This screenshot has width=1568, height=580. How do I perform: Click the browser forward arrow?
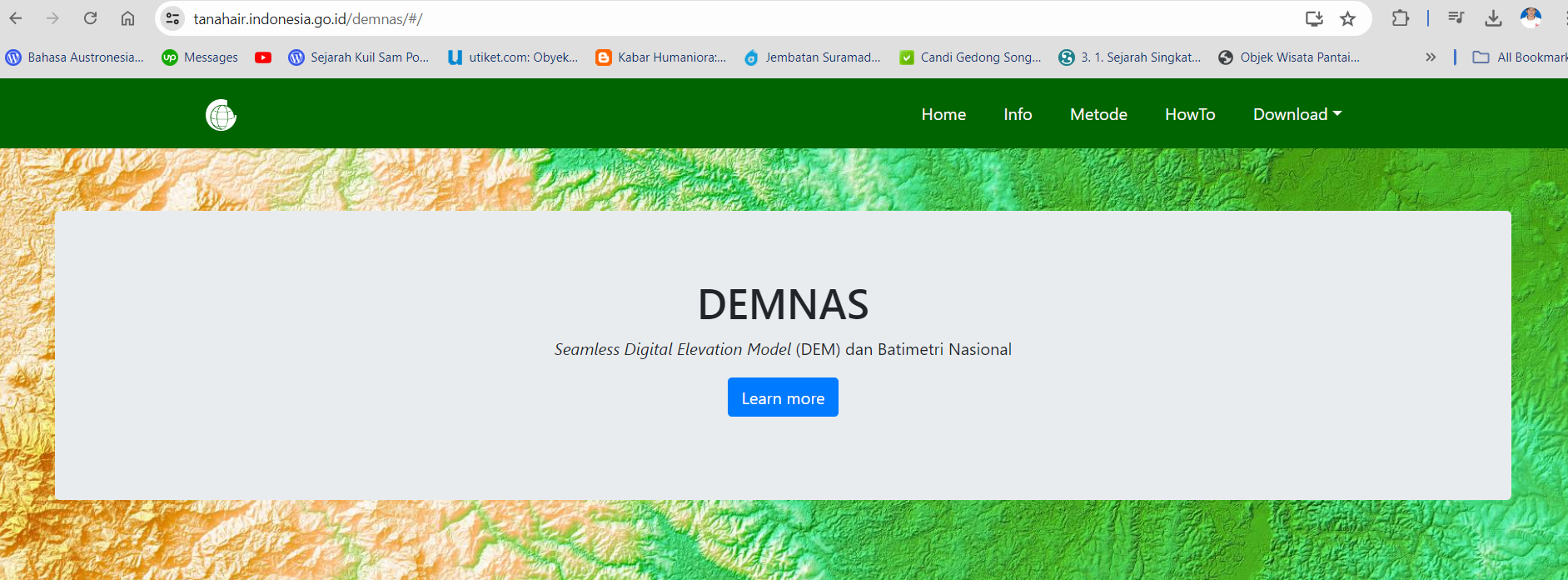point(52,18)
